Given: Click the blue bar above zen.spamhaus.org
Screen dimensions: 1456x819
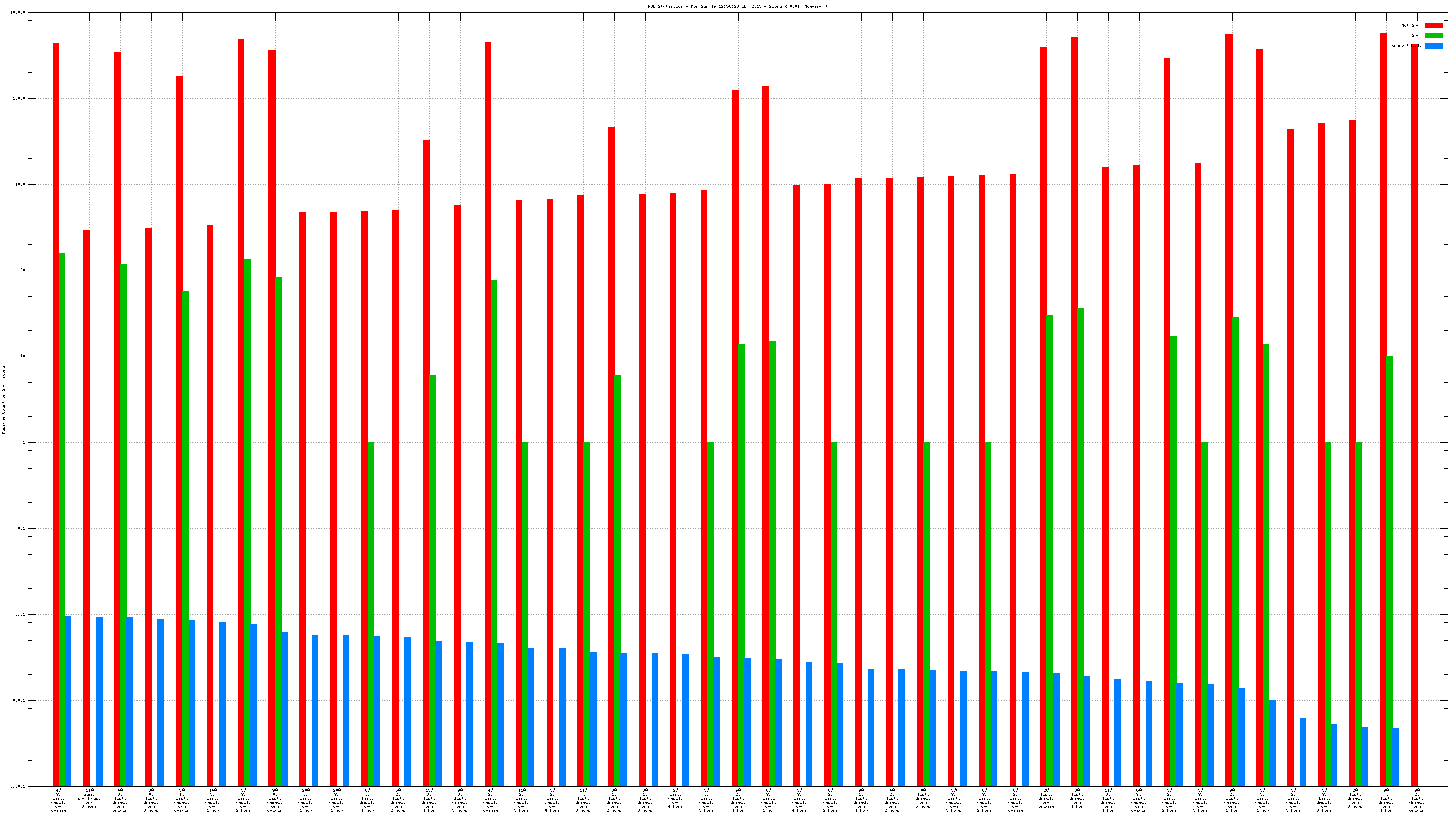Looking at the screenshot, I should pyautogui.click(x=99, y=701).
